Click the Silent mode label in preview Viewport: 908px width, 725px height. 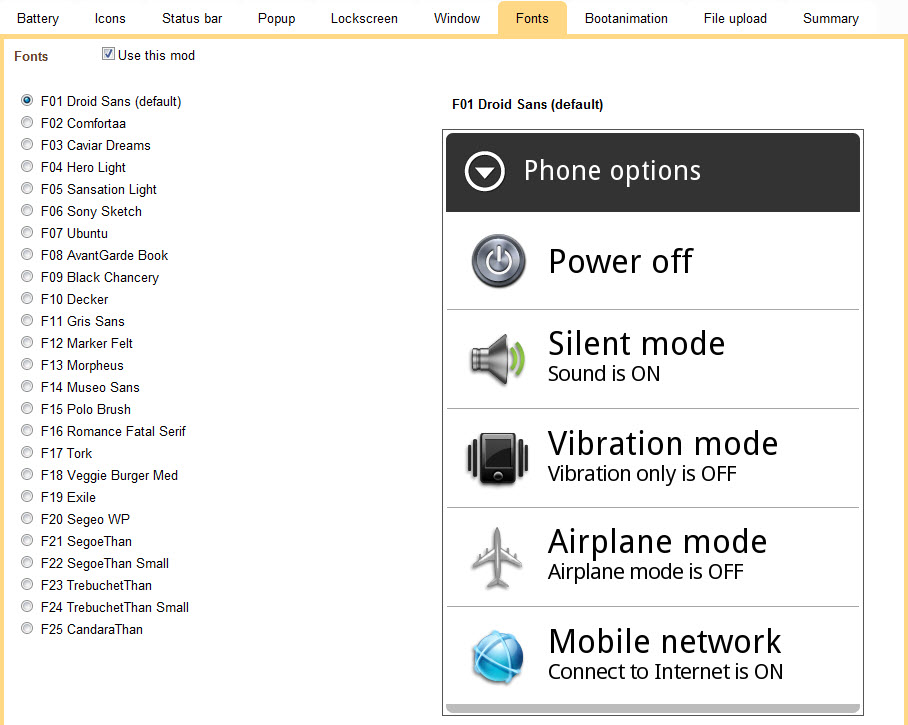(636, 343)
